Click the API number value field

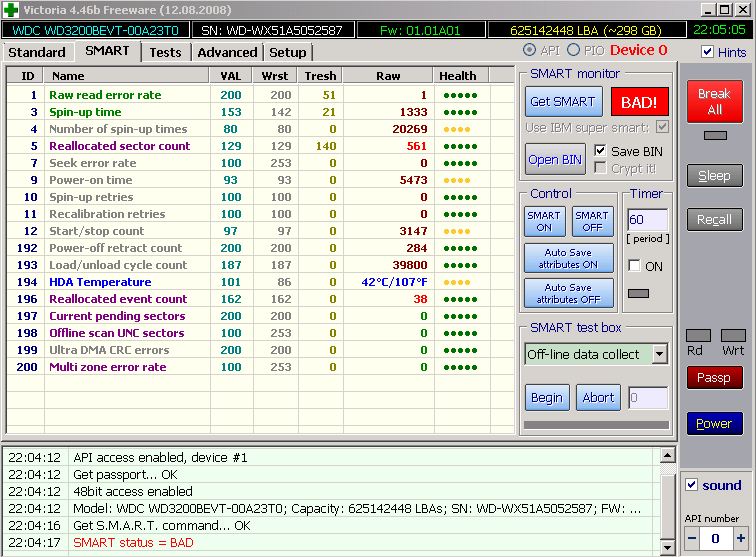coord(716,538)
